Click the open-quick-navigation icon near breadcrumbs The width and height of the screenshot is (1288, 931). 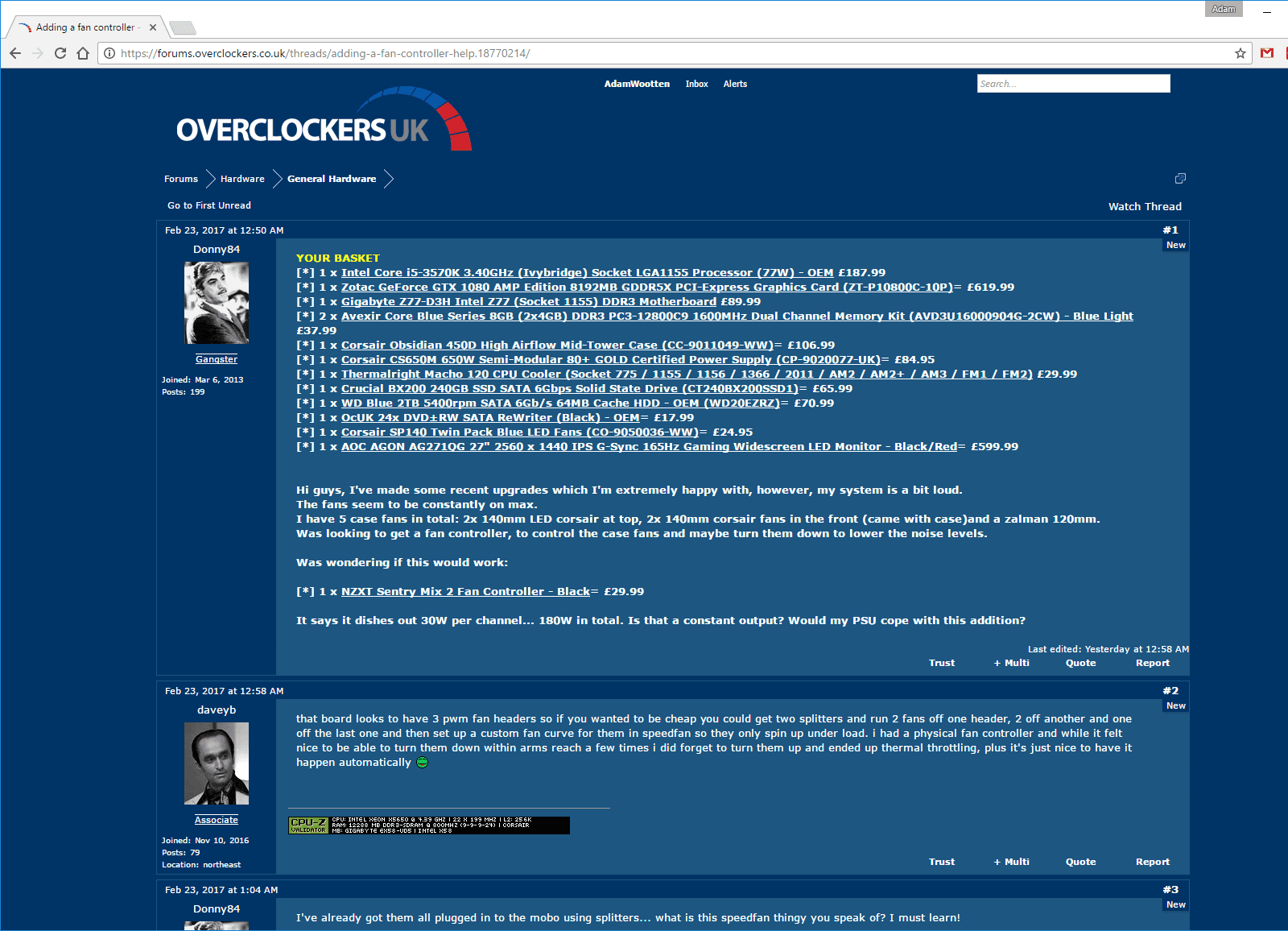click(x=1180, y=178)
